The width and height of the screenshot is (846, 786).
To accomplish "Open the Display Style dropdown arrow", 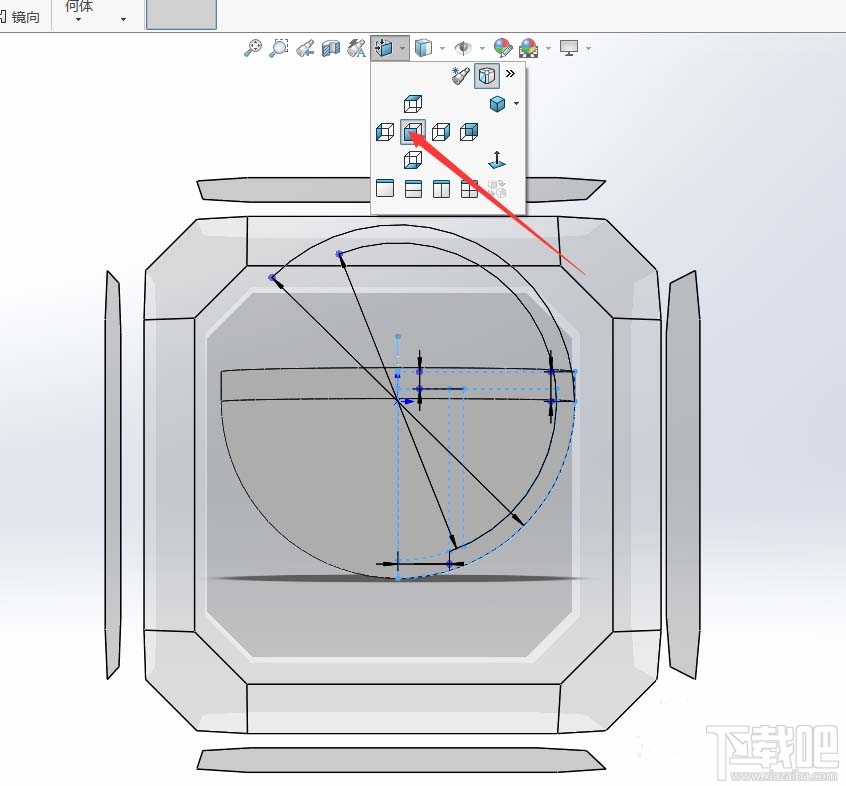I will coord(442,47).
